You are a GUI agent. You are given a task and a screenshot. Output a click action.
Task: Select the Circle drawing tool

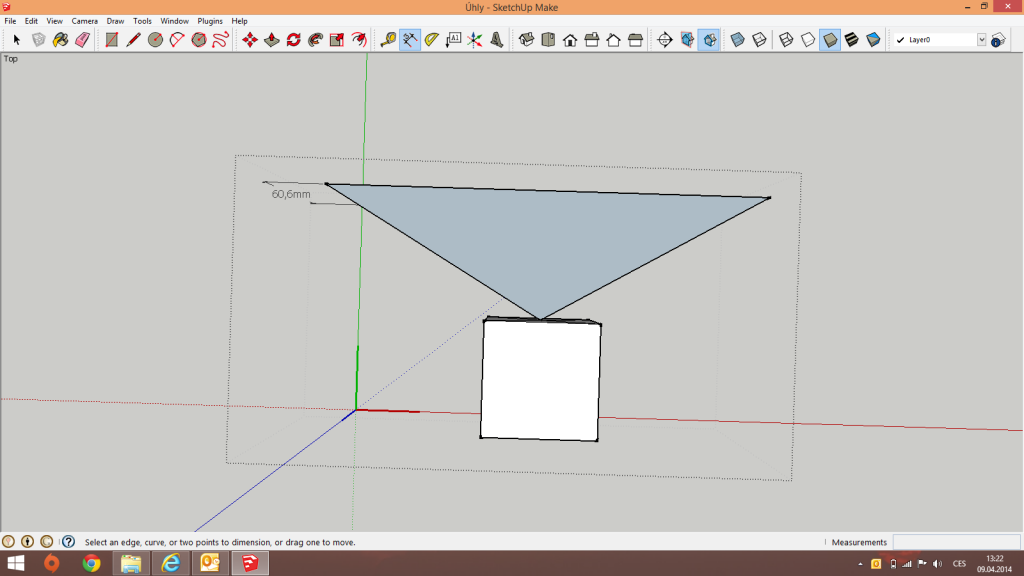tap(155, 40)
